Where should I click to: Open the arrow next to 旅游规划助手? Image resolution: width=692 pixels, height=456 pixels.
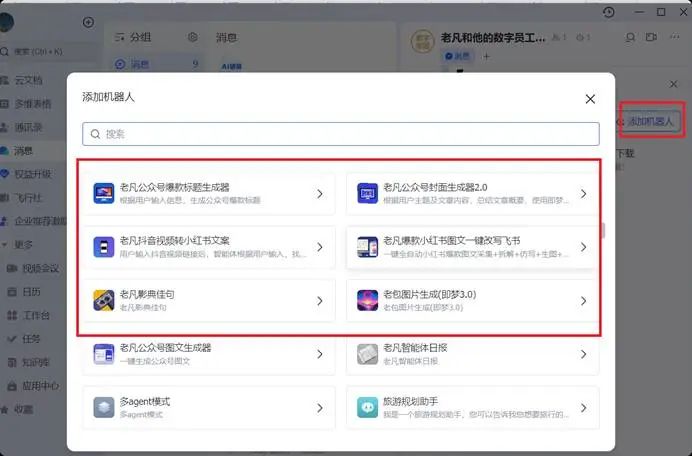tap(583, 408)
